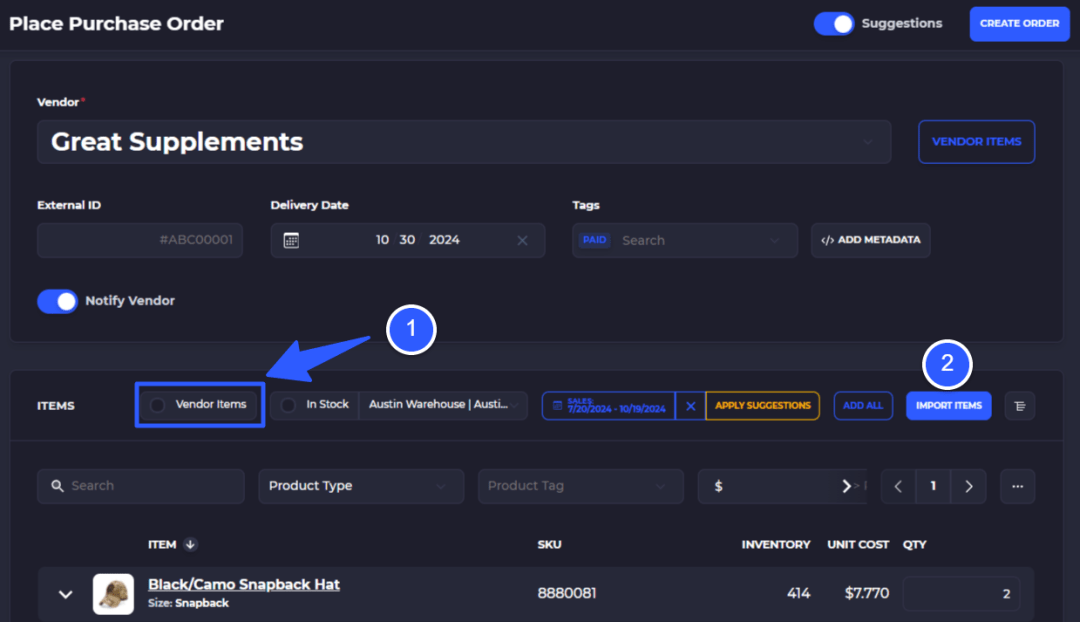Focus the items Search field

pos(141,486)
